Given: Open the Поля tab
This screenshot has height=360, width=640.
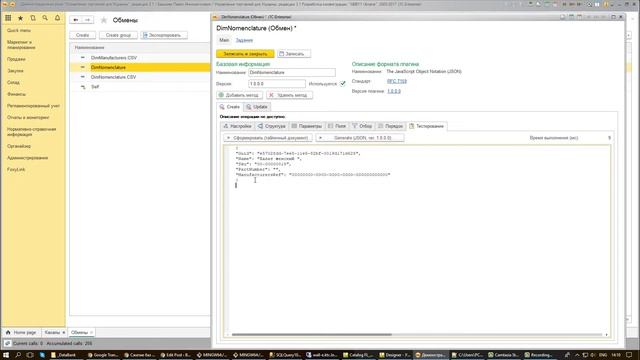Looking at the screenshot, I should point(337,126).
